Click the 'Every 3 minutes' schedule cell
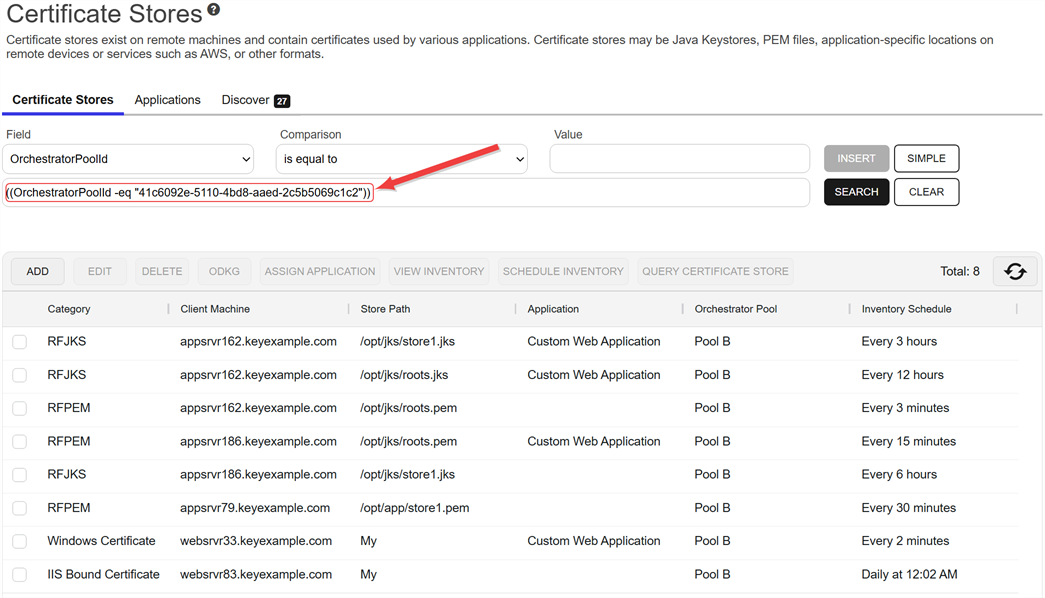Screen dimensions: 1045x598 coord(905,408)
